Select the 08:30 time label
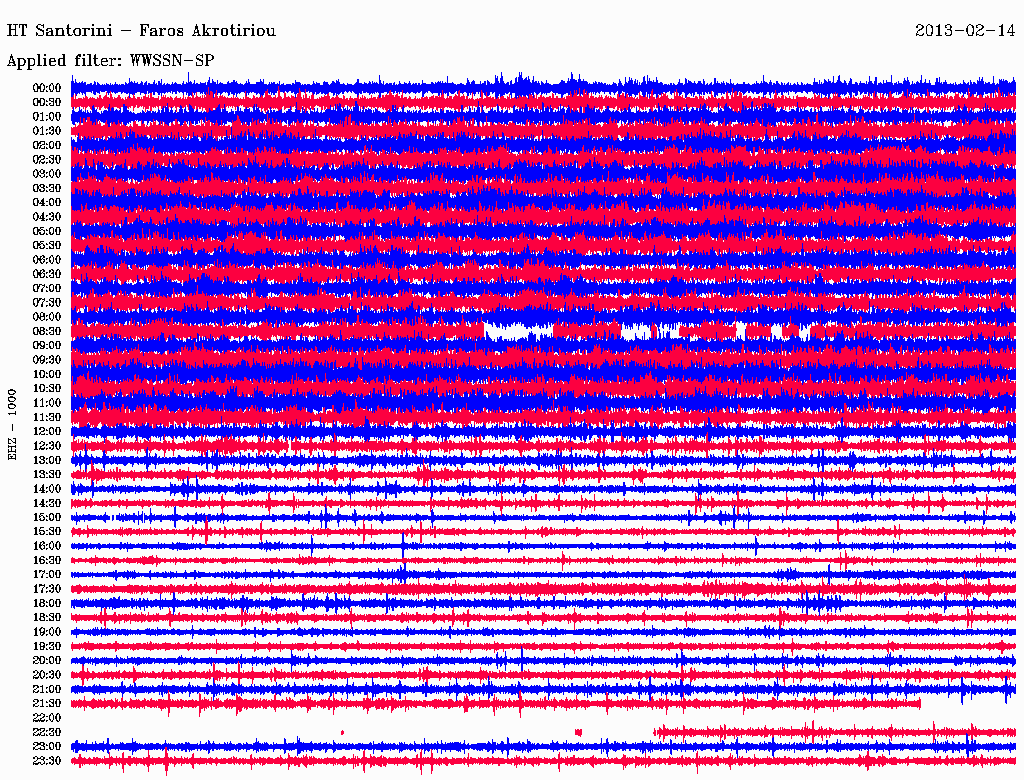Viewport: 1024px width, 780px height. pos(47,332)
